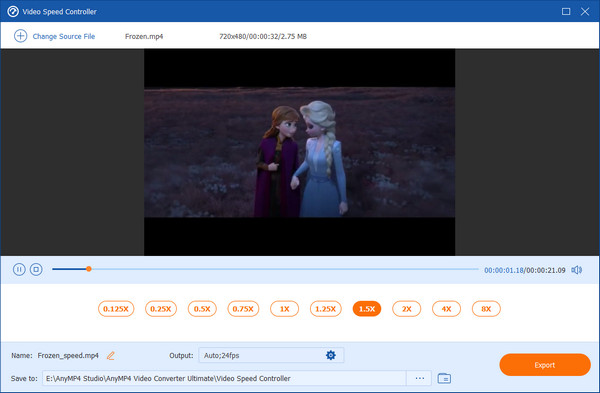Click the Frozen_speed.mp4 file name
This screenshot has width=600, height=393.
(x=68, y=355)
